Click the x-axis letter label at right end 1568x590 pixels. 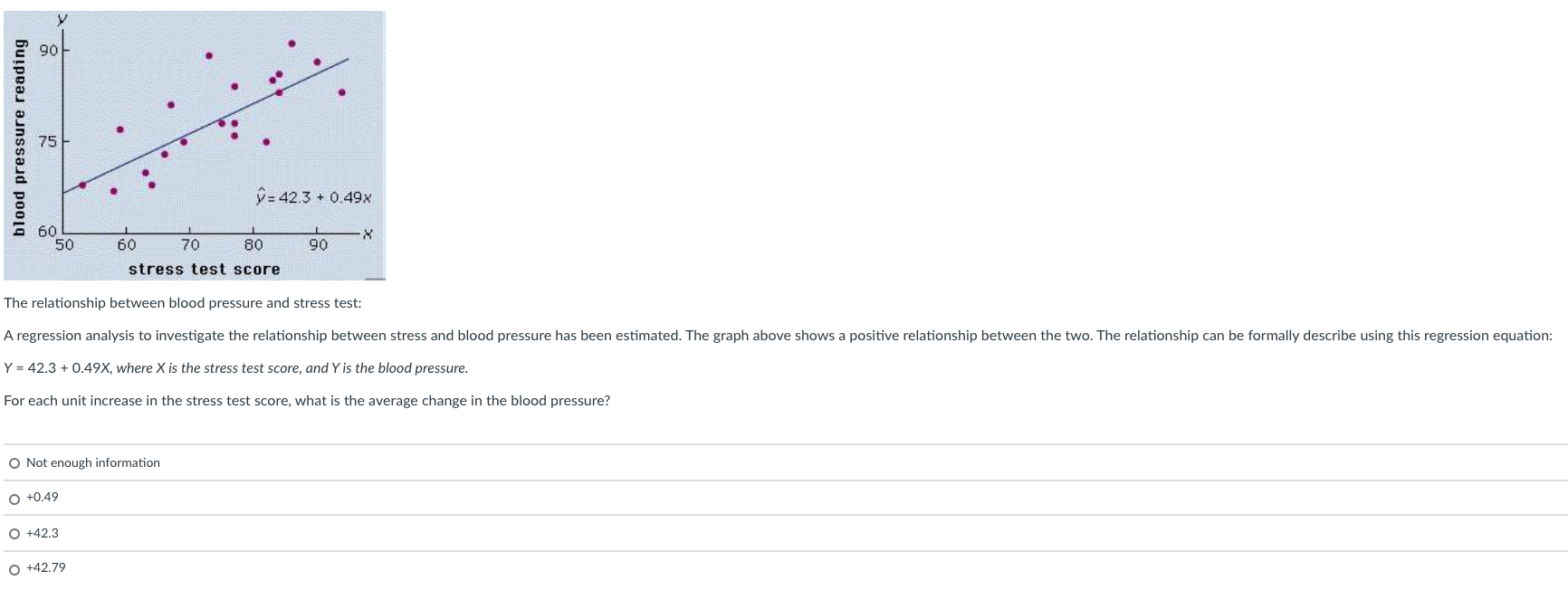tap(368, 234)
